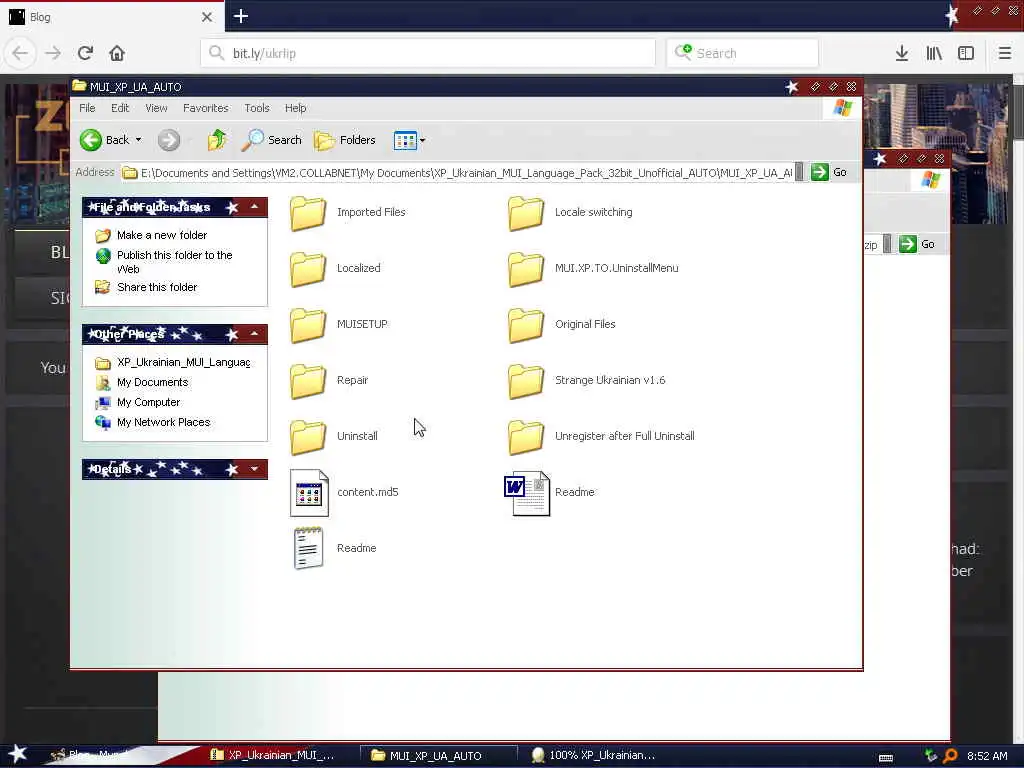This screenshot has width=1024, height=768.
Task: Open address bar dropdown in MUI_XP_UA_AUTO window
Action: (799, 172)
